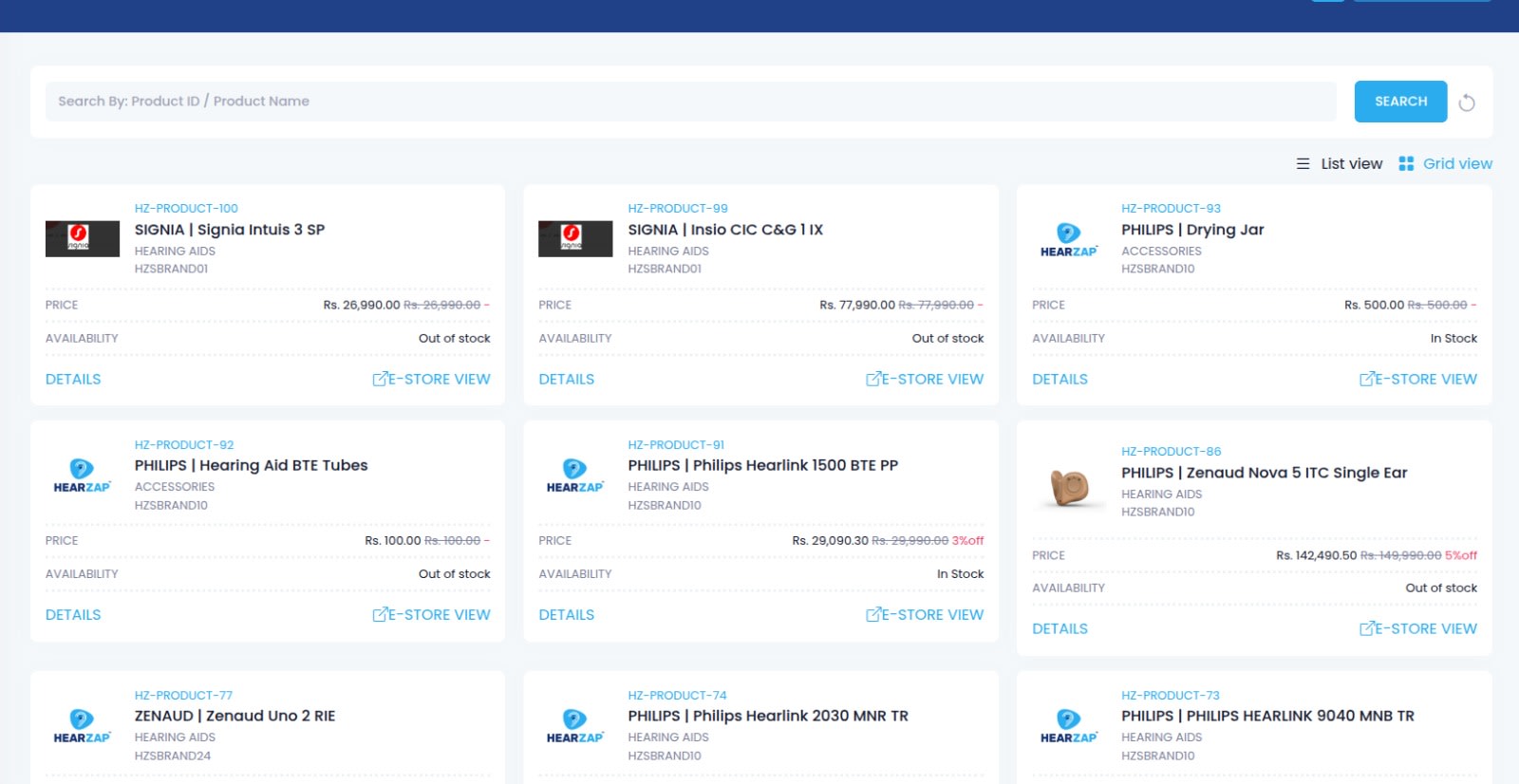
Task: Click Hearzap logo of Philips Hearlink 2030 MNR TR
Action: [575, 726]
